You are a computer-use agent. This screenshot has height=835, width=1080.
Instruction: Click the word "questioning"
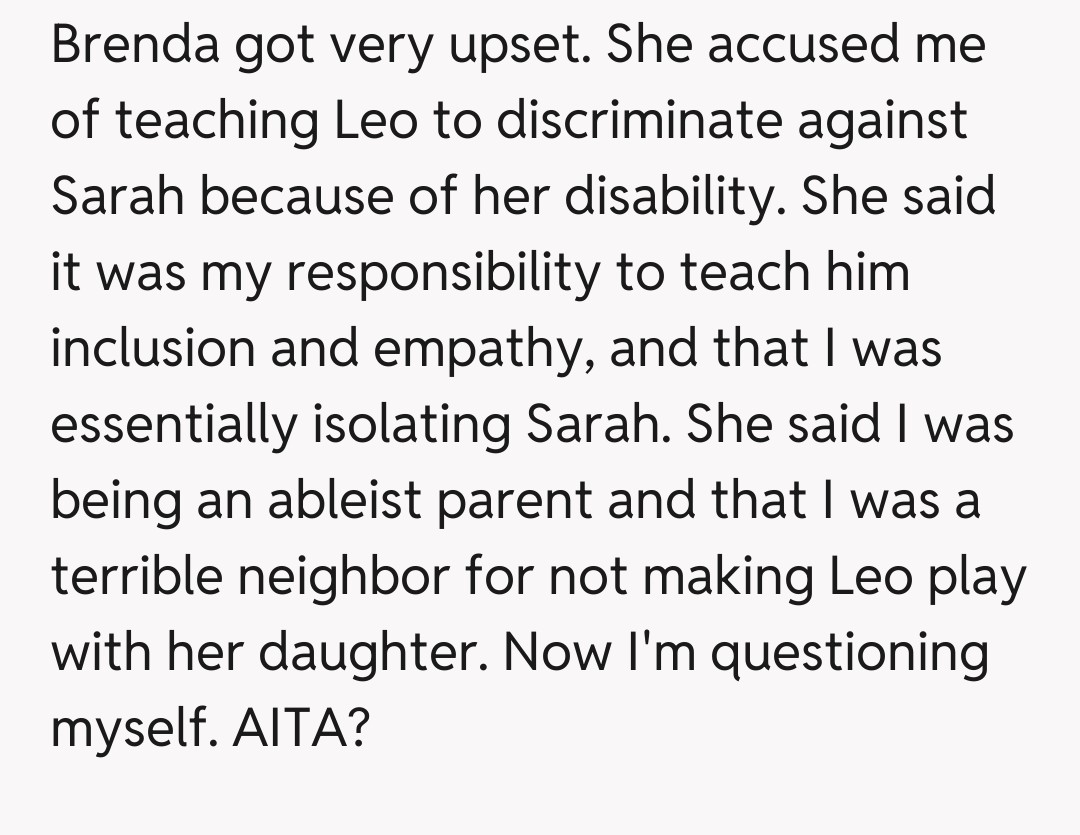(x=853, y=653)
